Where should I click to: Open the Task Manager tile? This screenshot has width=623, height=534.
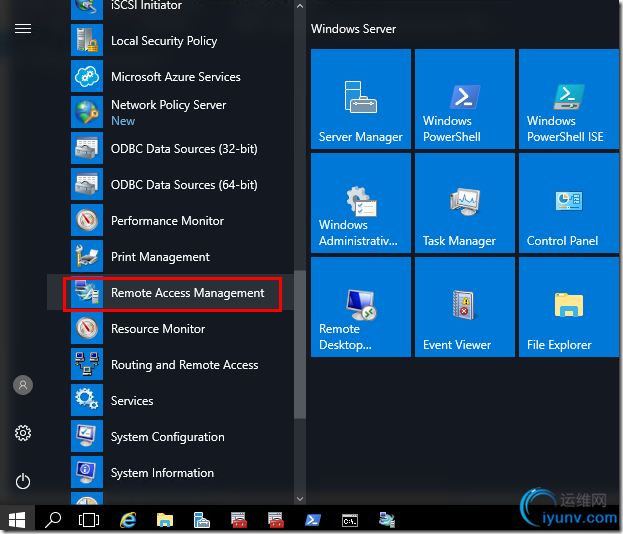coord(465,203)
